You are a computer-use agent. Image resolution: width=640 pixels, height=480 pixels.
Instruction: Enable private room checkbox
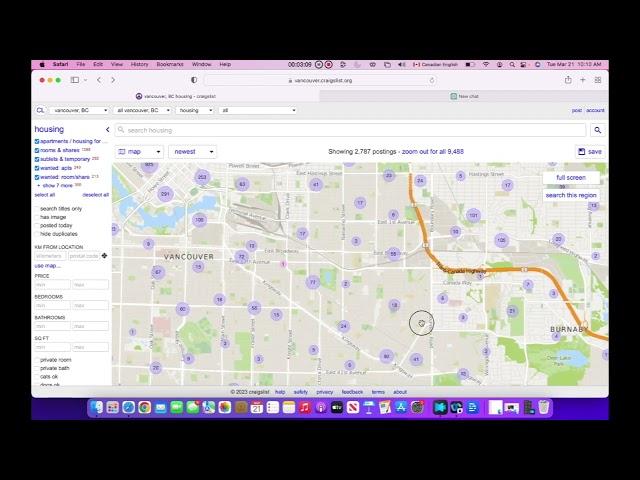pyautogui.click(x=37, y=360)
